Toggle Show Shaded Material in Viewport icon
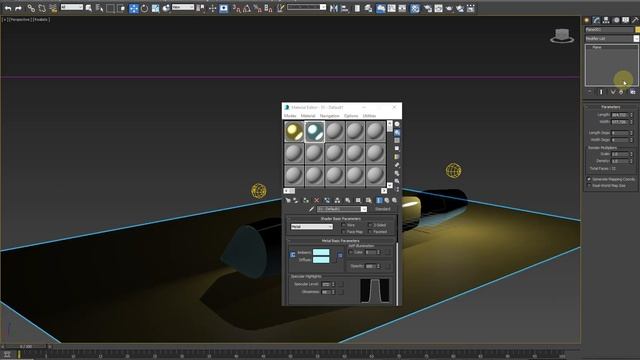 (x=368, y=200)
